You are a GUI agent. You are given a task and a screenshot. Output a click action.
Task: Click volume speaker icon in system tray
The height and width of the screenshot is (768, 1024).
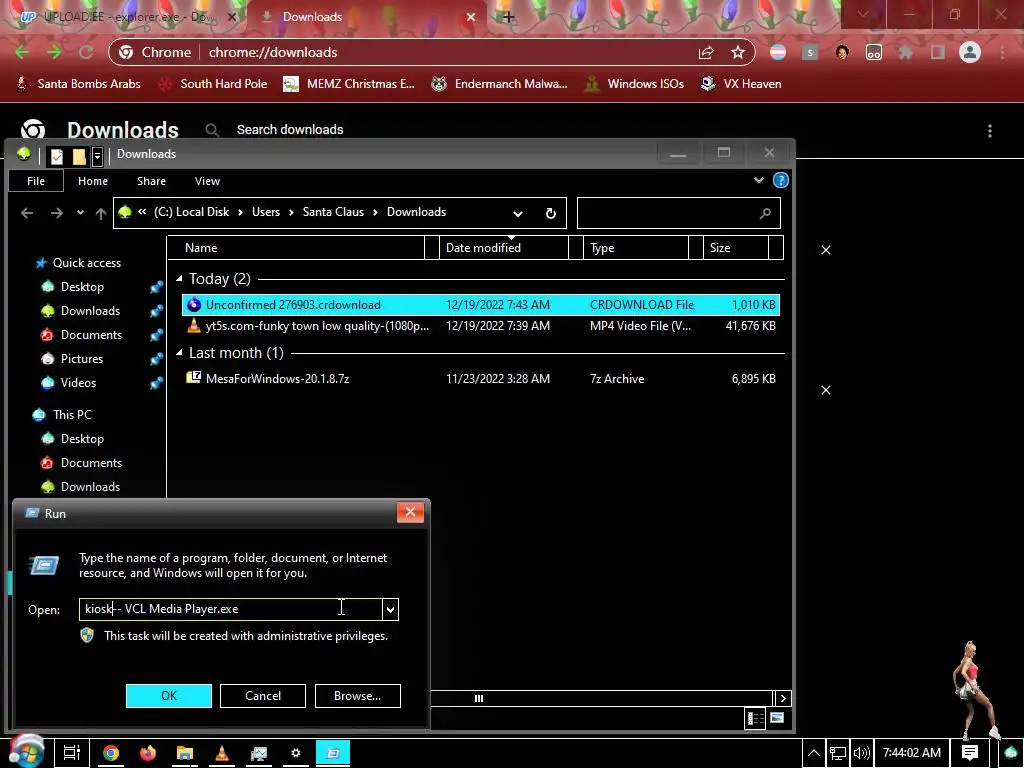coord(861,753)
